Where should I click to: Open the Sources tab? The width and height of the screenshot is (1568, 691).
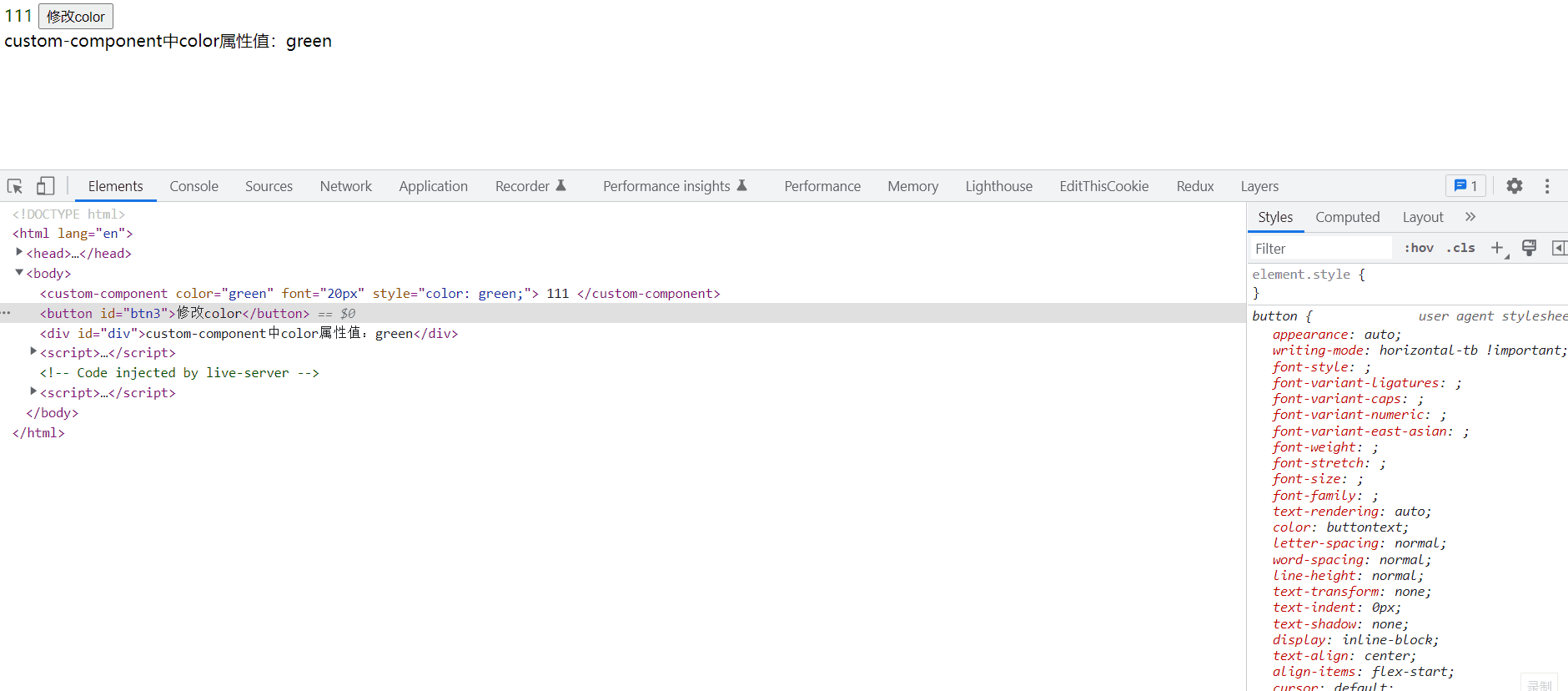[x=269, y=186]
